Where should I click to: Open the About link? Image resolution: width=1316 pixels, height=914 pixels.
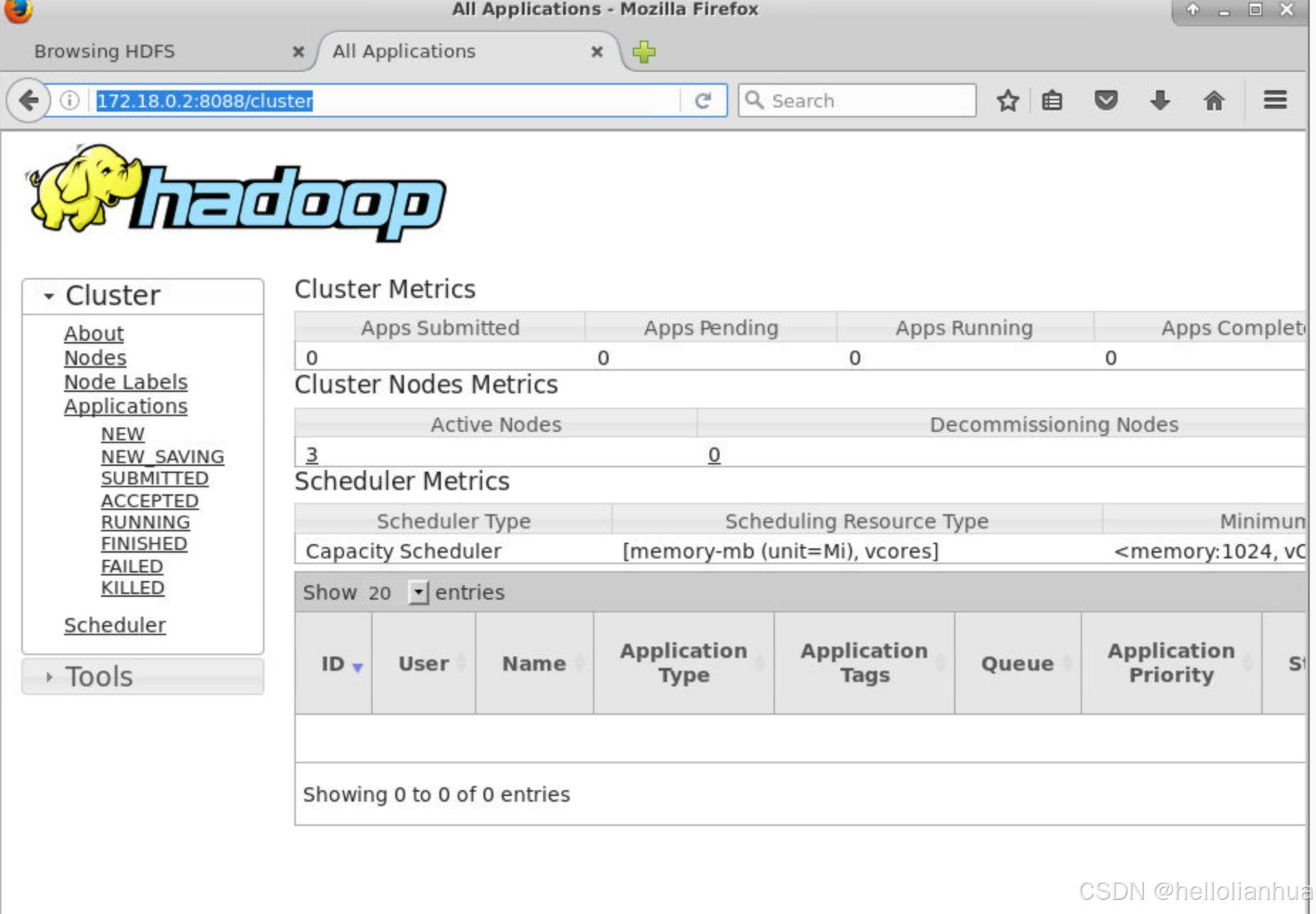point(94,334)
